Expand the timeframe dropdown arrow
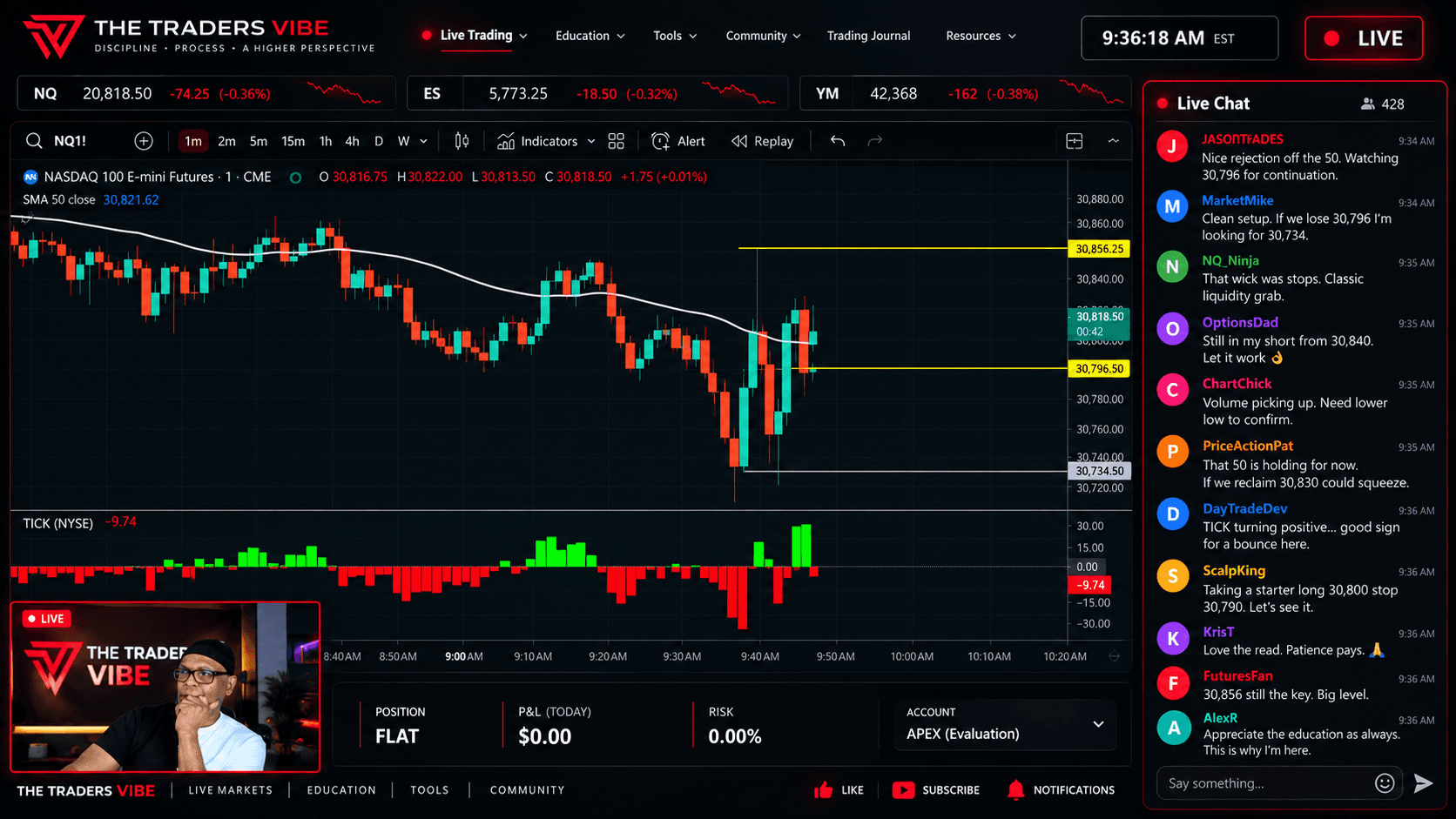 [x=424, y=141]
